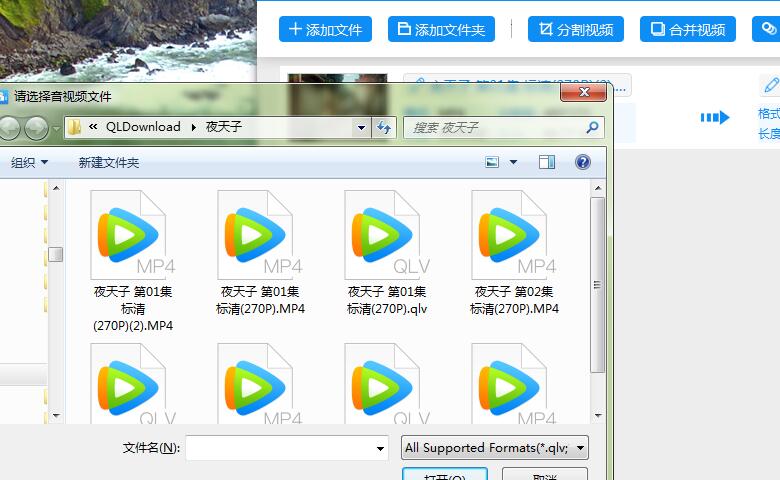Click the pencil edit icon in converter window
Image resolution: width=780 pixels, height=480 pixels.
click(771, 85)
